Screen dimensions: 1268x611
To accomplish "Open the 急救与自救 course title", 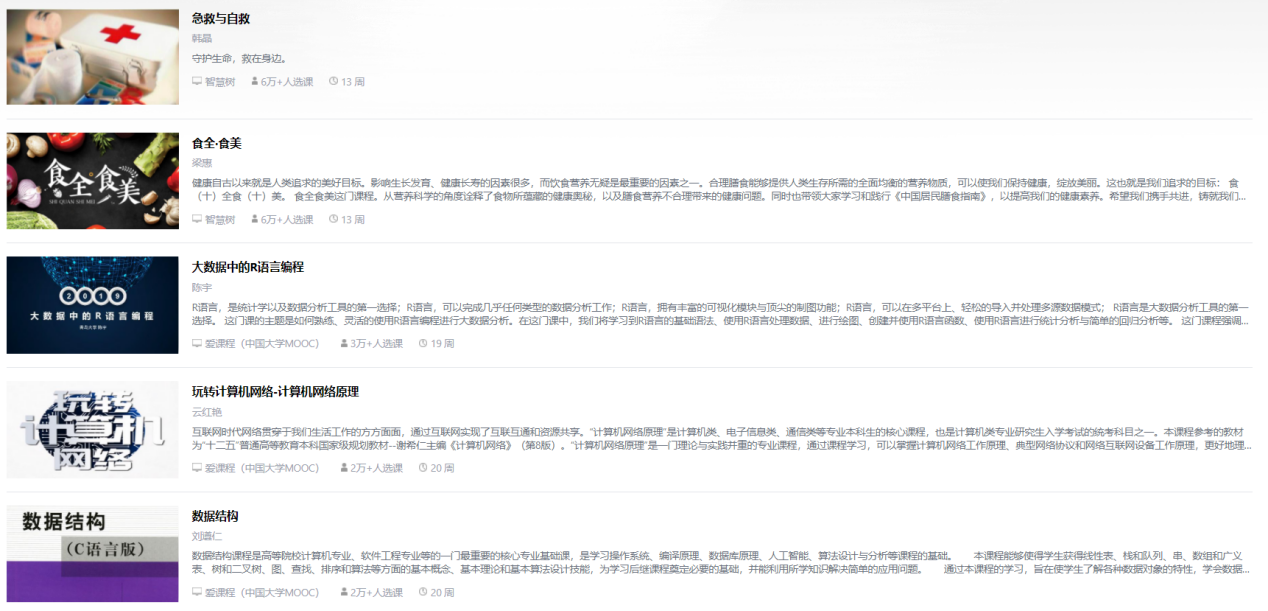I will [x=221, y=18].
